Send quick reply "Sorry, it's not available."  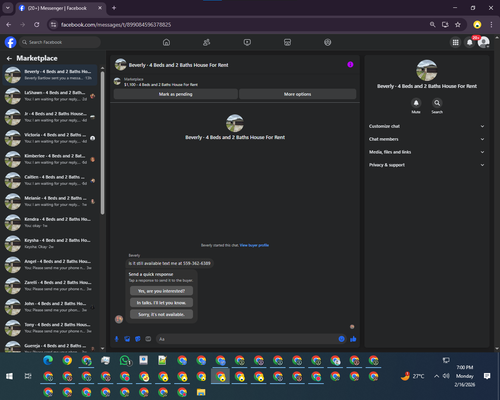(x=161, y=314)
